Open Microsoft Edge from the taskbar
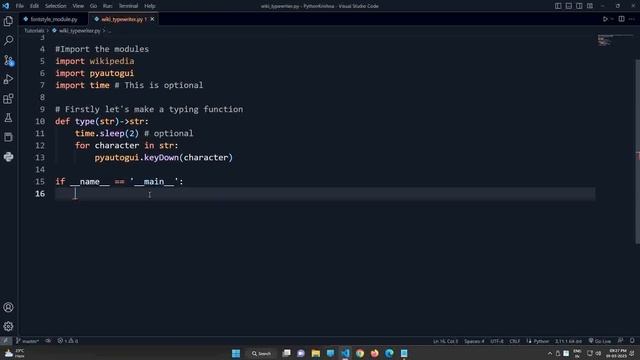 point(389,353)
